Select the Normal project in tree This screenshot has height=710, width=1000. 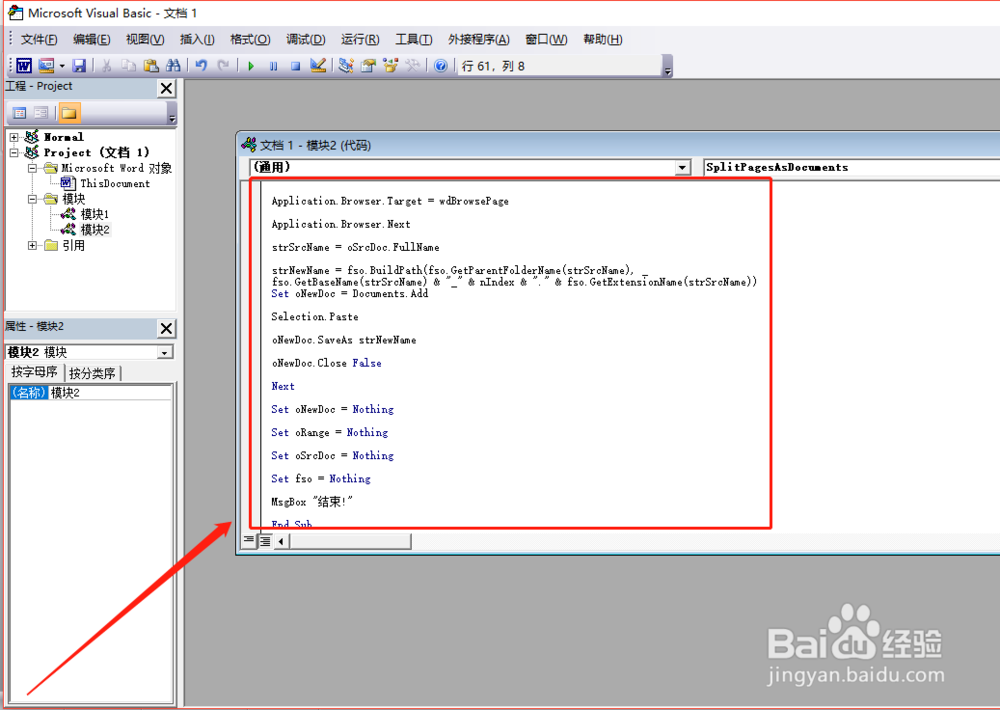64,137
